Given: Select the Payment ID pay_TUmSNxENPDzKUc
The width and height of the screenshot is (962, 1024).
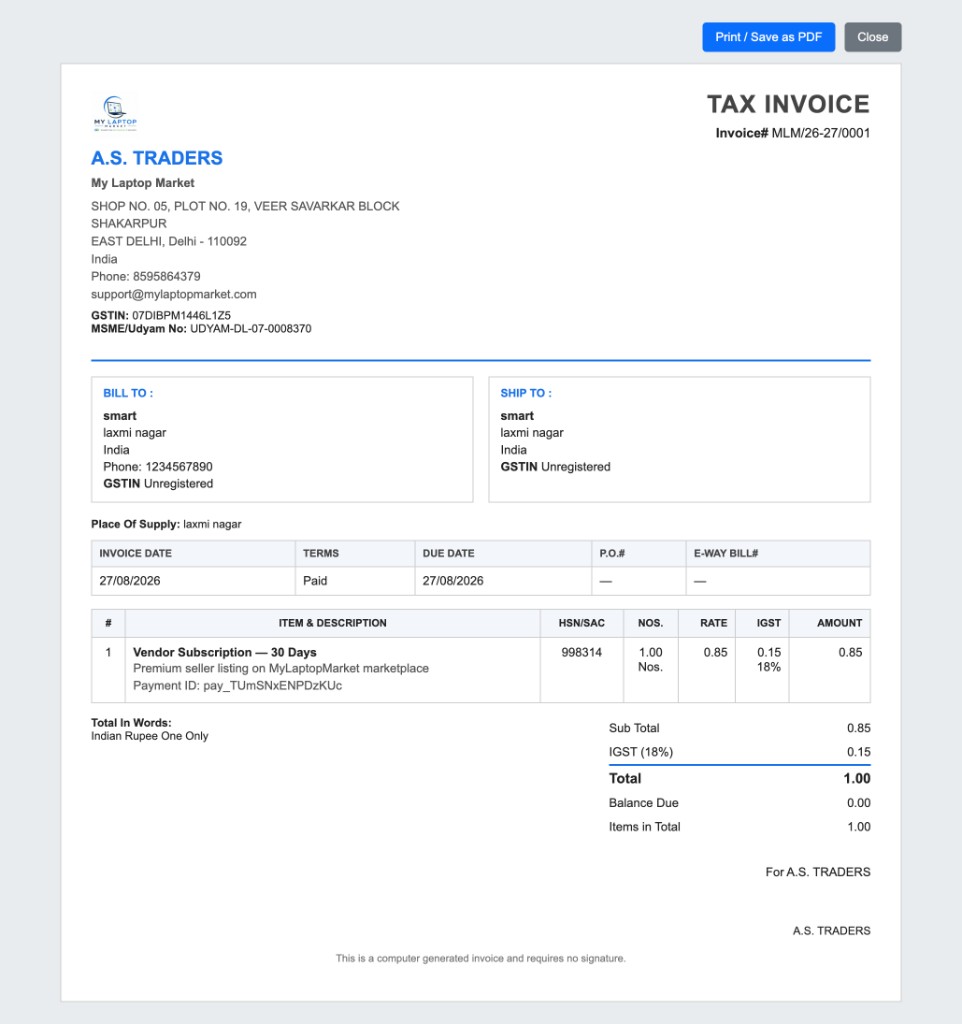Looking at the screenshot, I should pyautogui.click(x=237, y=686).
